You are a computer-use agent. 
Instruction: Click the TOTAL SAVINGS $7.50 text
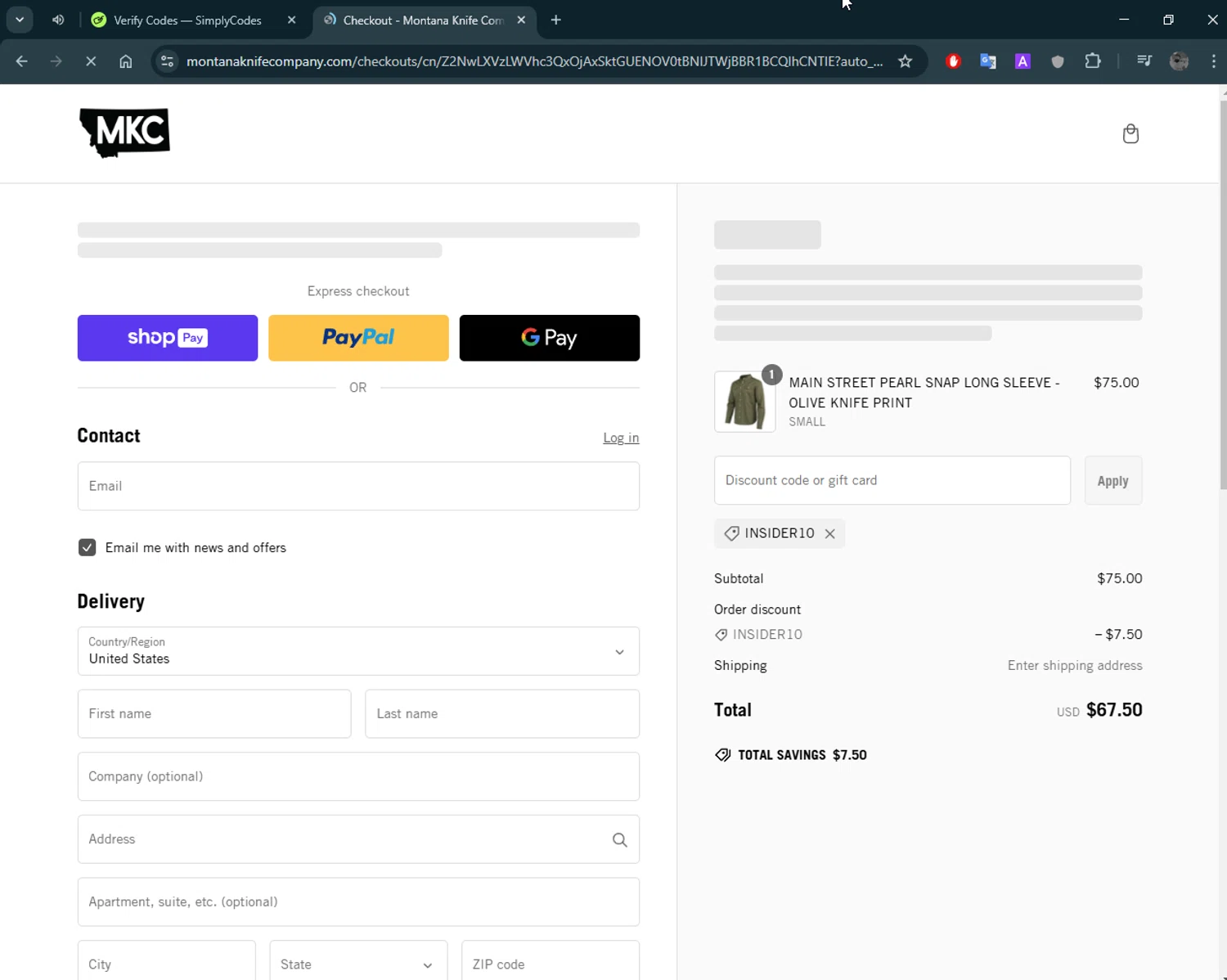(x=802, y=755)
